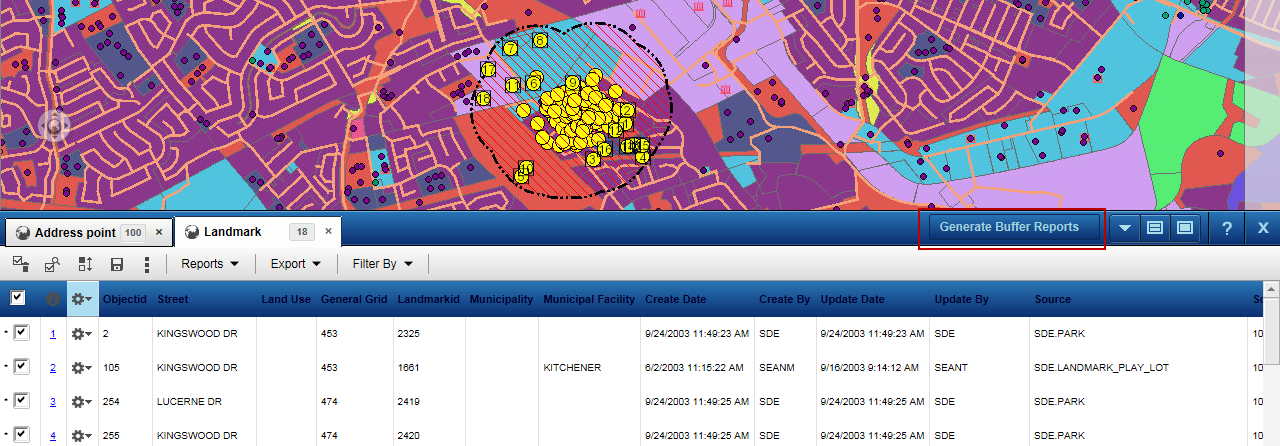Open gear actions menu for row 1
This screenshot has width=1280, height=446.
click(x=81, y=334)
